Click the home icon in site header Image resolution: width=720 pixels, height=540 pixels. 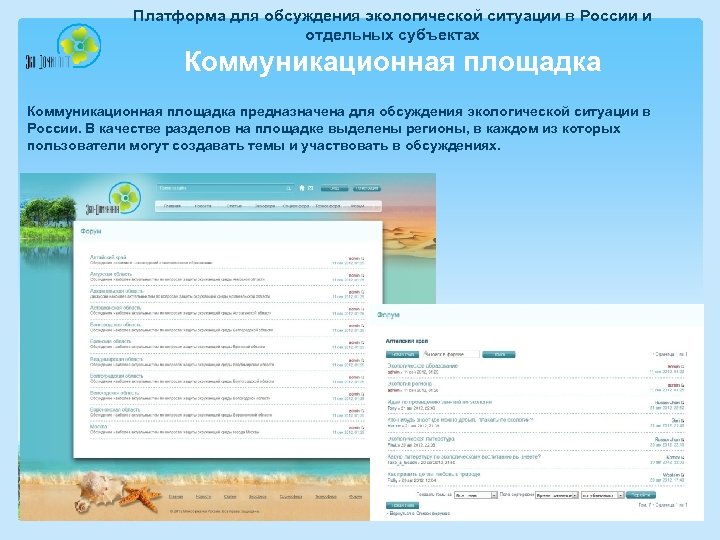click(x=302, y=188)
